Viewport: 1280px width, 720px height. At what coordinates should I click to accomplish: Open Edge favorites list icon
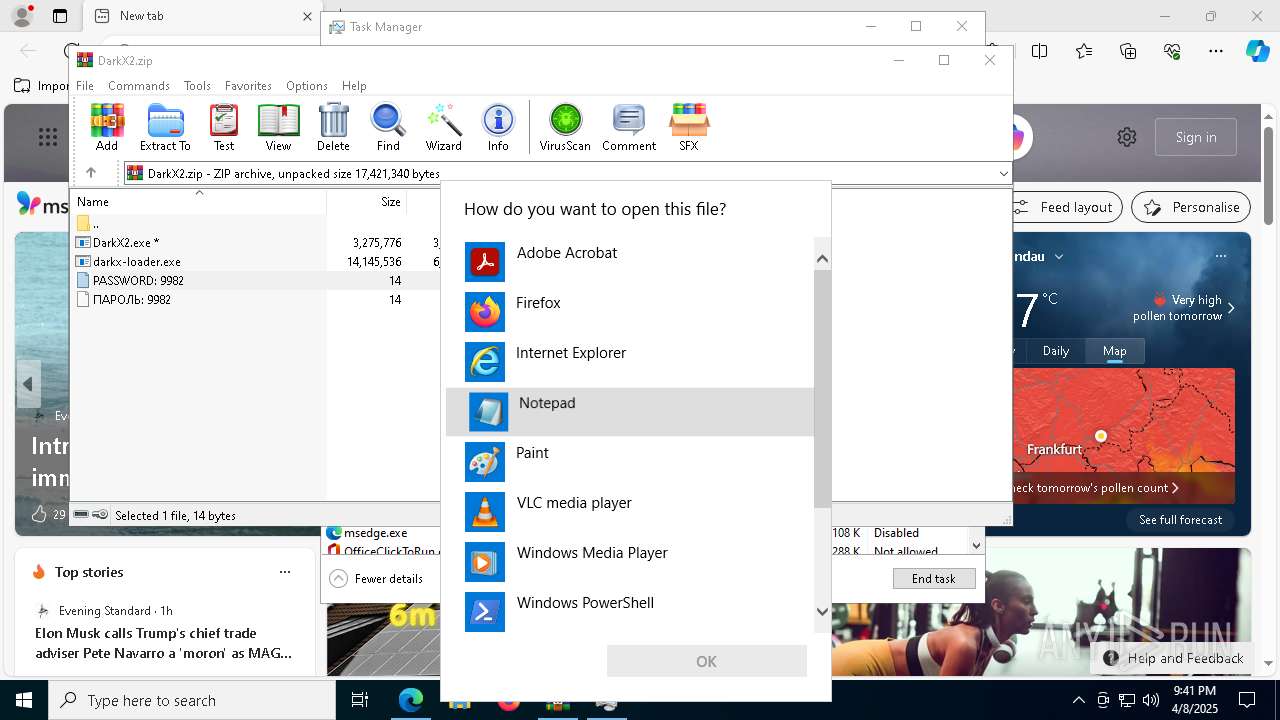1084,51
